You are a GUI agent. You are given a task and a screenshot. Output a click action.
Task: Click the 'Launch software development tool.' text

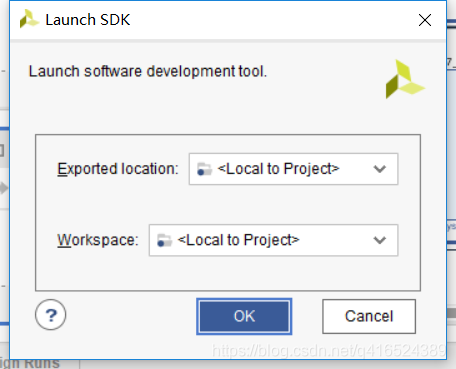[x=148, y=71]
